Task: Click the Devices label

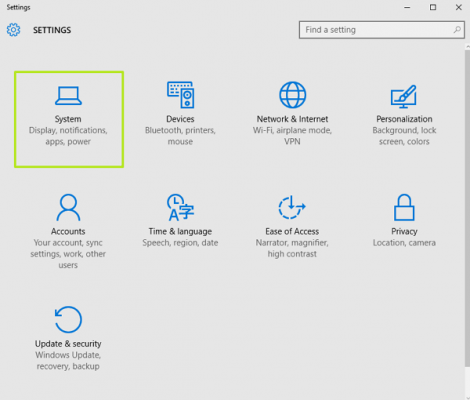Action: 180,119
